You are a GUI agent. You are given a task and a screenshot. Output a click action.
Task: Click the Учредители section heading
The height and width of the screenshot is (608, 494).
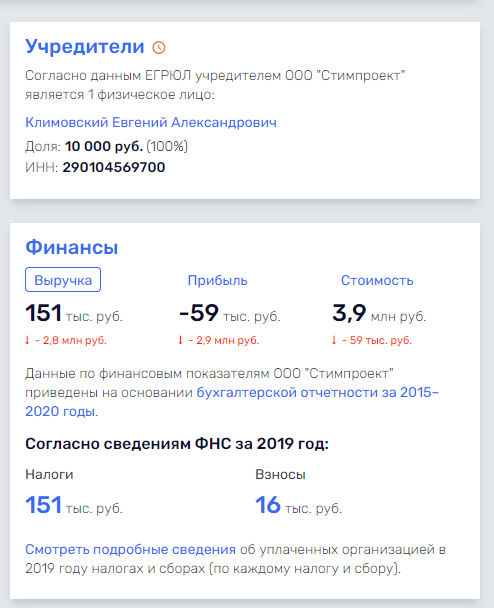click(x=85, y=47)
